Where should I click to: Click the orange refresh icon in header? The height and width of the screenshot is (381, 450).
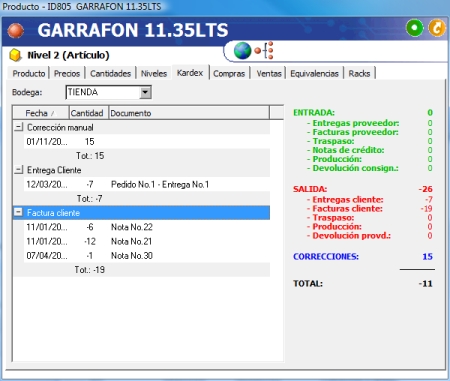(437, 28)
